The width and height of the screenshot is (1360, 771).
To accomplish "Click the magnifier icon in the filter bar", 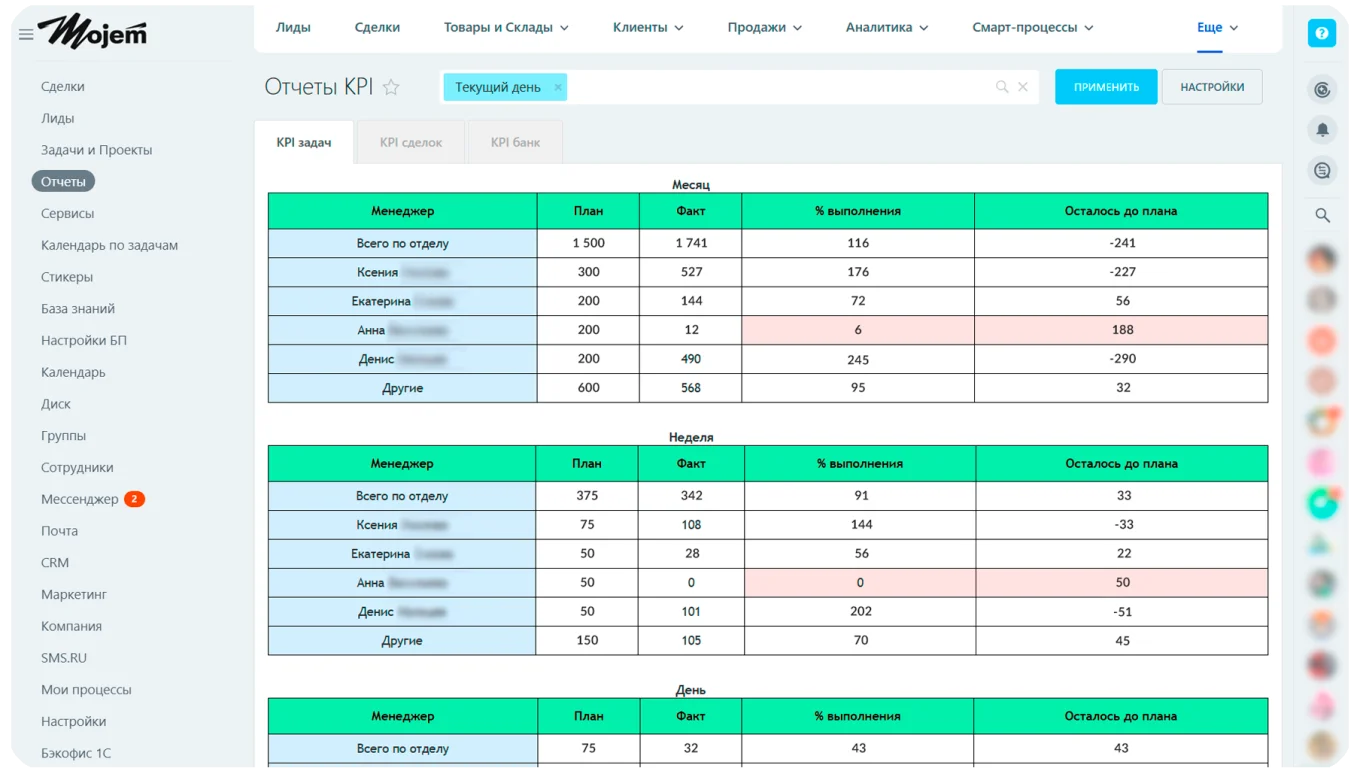I will 1001,86.
